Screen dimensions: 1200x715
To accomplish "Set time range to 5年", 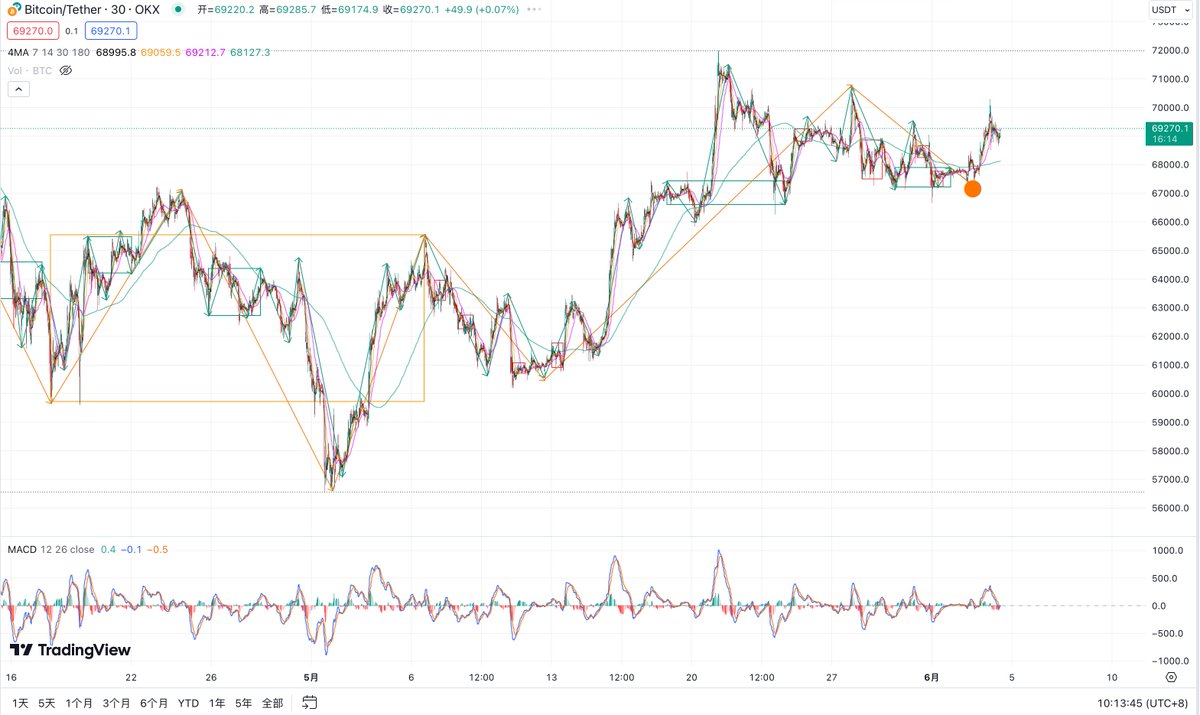I will point(244,703).
